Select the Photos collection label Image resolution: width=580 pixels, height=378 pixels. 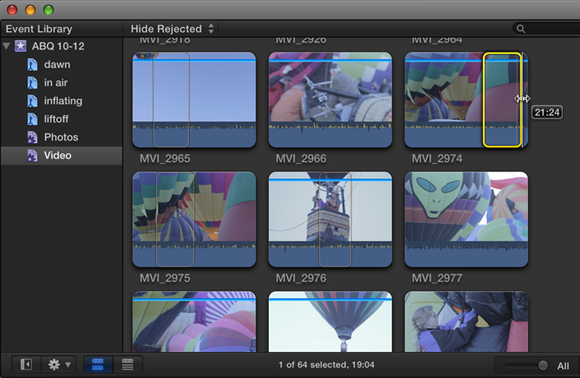pos(61,137)
